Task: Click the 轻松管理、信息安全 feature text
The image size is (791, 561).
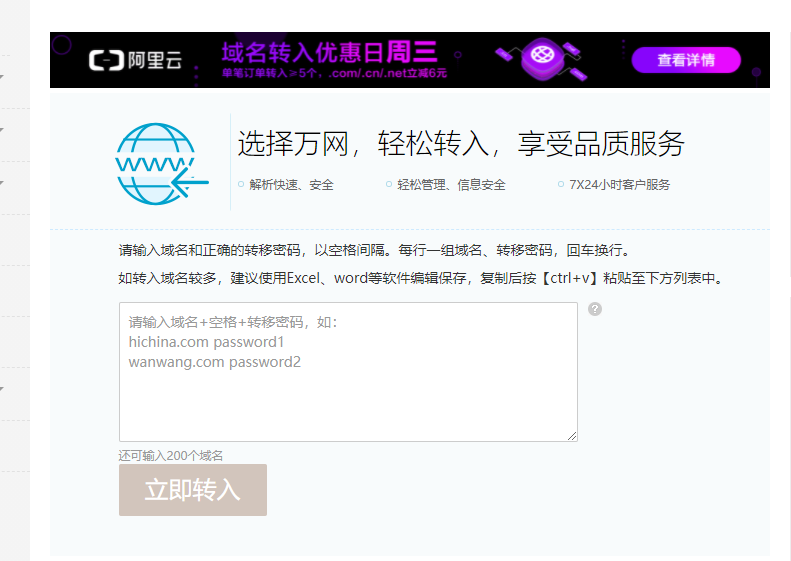Action: tap(451, 185)
